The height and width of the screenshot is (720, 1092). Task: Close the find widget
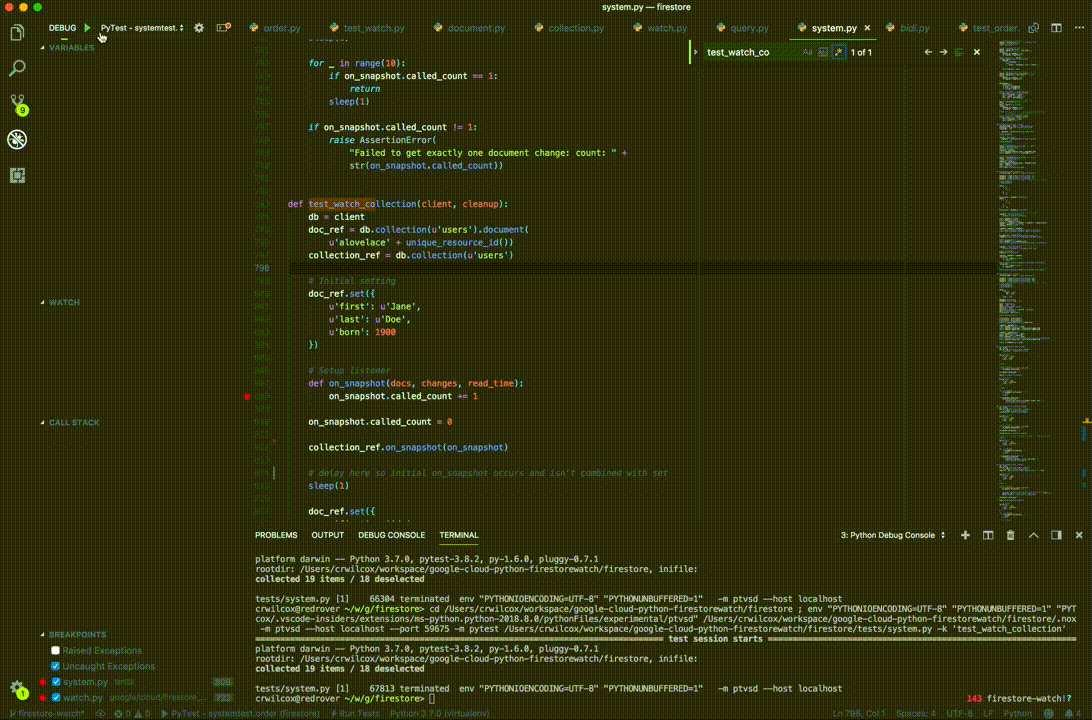point(976,52)
